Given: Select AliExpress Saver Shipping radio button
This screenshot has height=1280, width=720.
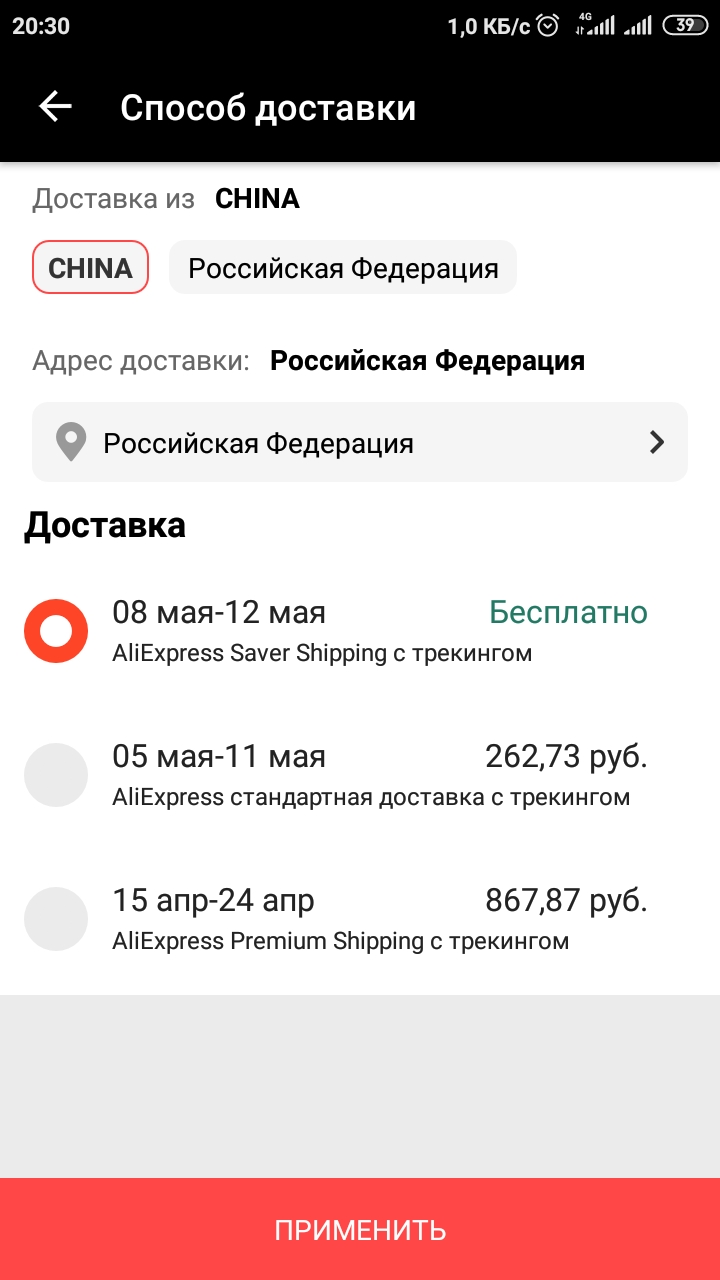Looking at the screenshot, I should (x=56, y=631).
